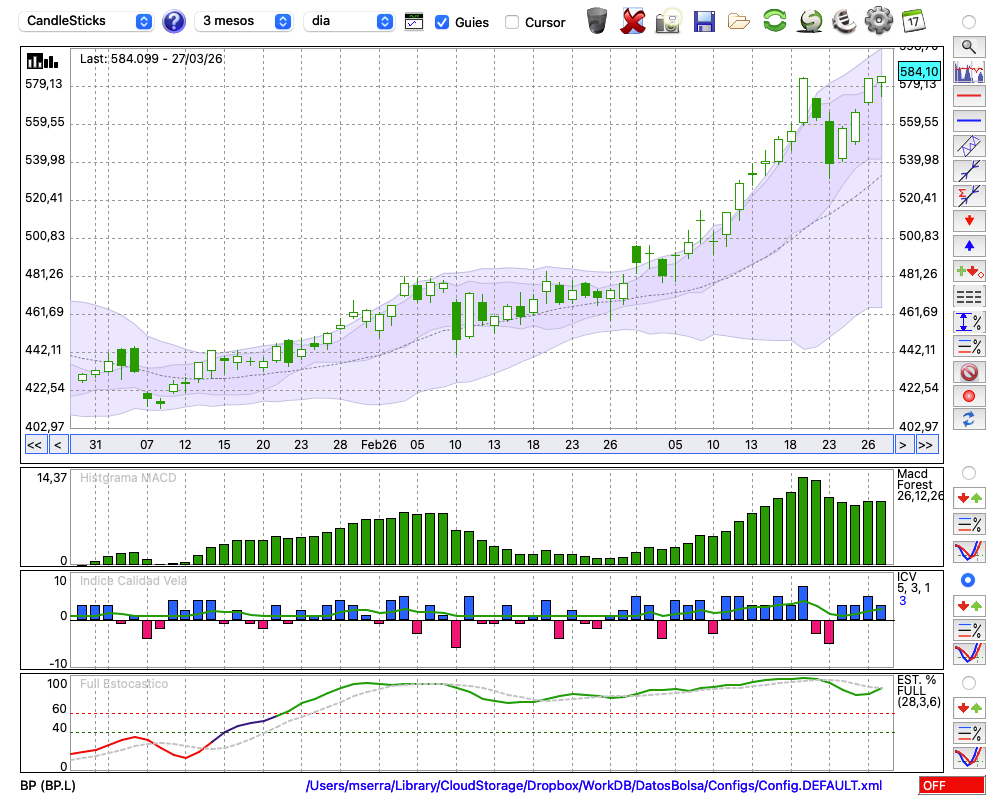
Task: Click the red OFF button
Action: (x=951, y=785)
